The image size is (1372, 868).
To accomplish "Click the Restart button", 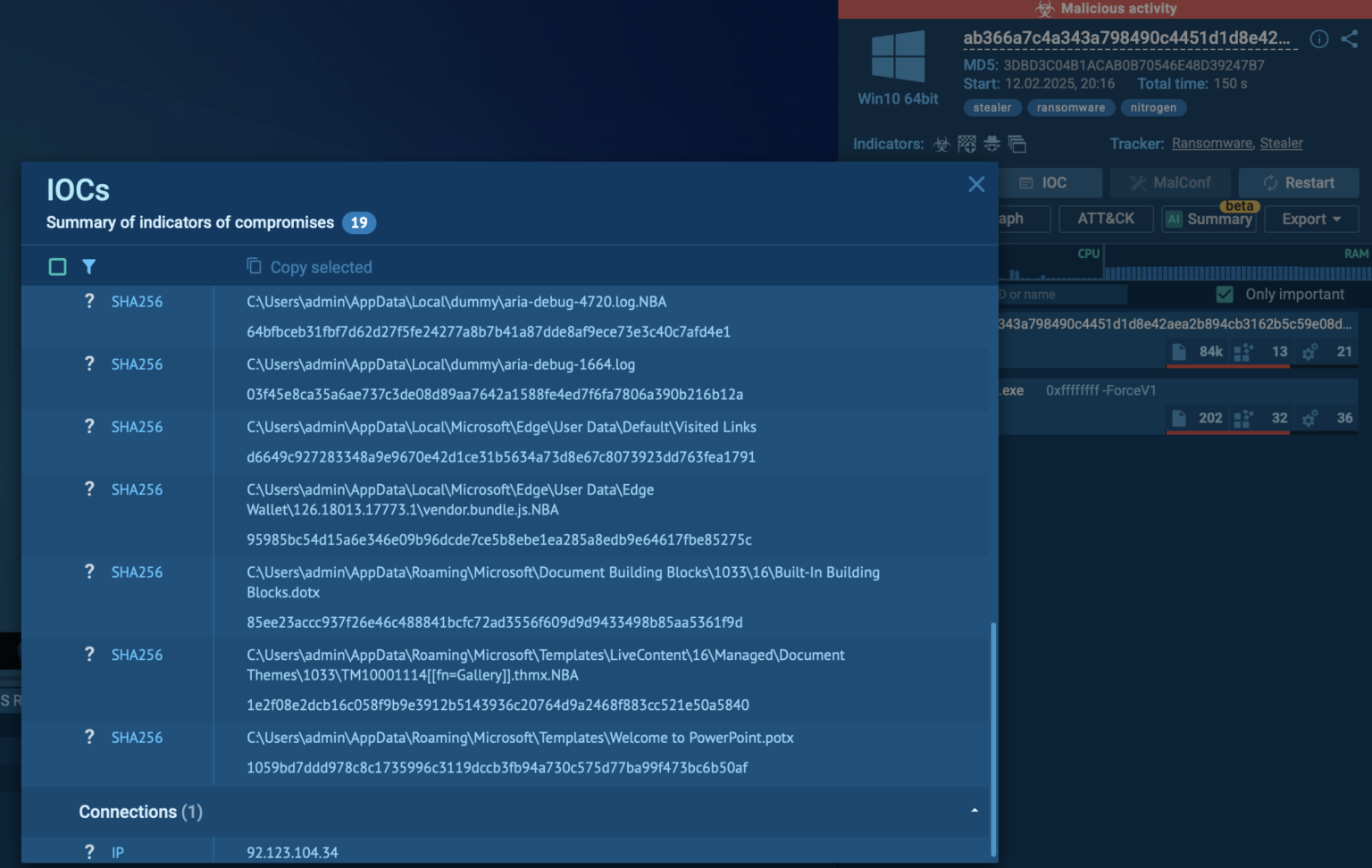I will point(1298,182).
